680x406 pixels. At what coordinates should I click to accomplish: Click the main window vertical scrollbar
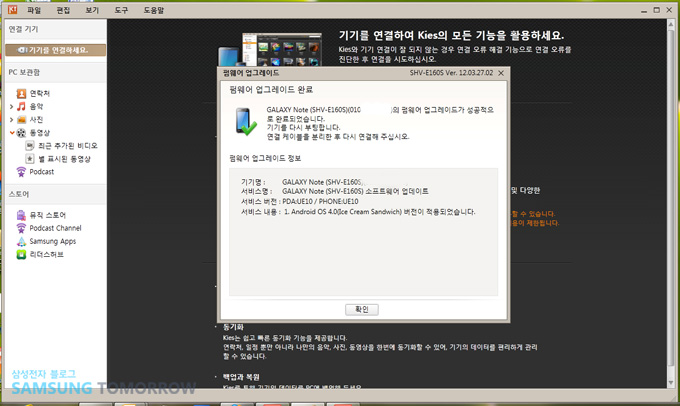click(x=670, y=200)
